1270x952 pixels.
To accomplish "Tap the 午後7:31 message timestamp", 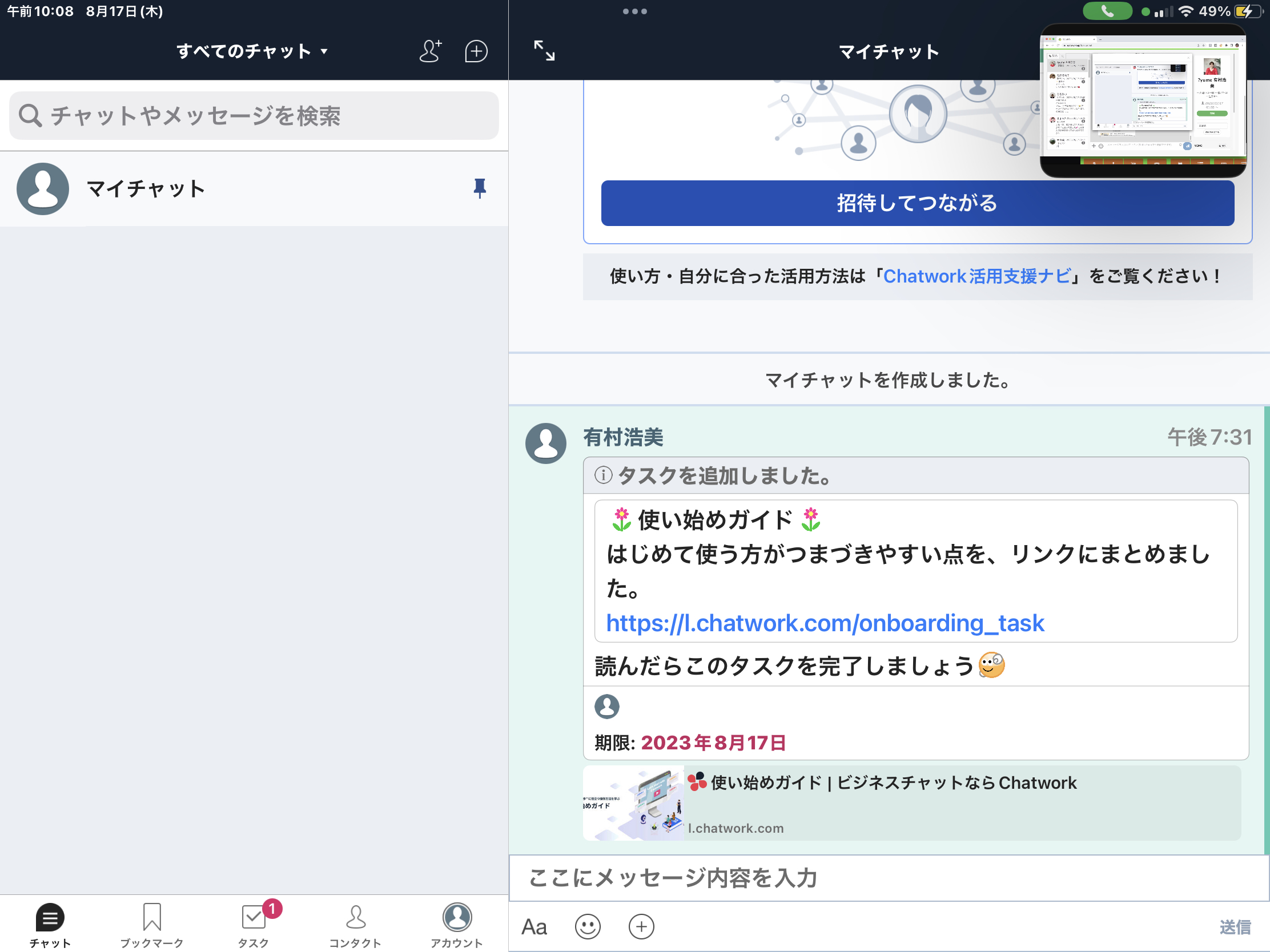I will tap(1209, 437).
